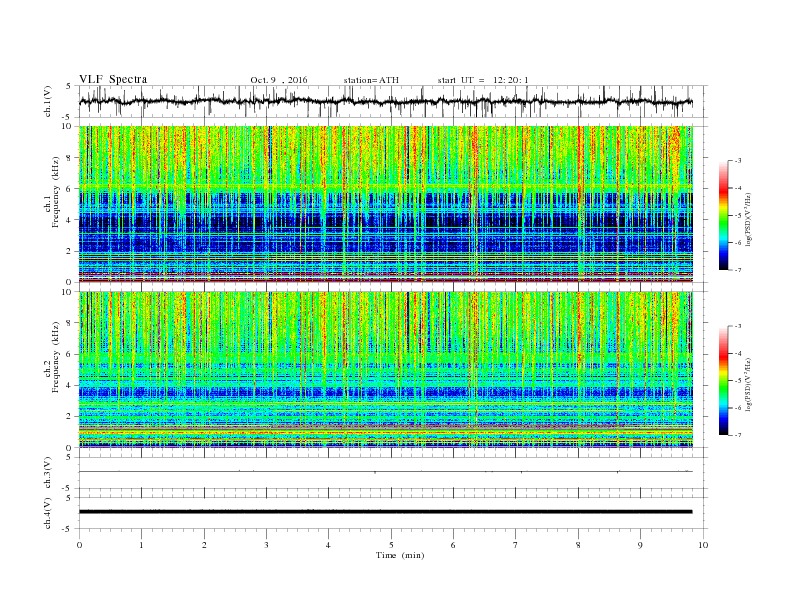This screenshot has height=612, width=792.
Task: Click the "-3" label on ch.2 colorbar
Action: coord(738,327)
